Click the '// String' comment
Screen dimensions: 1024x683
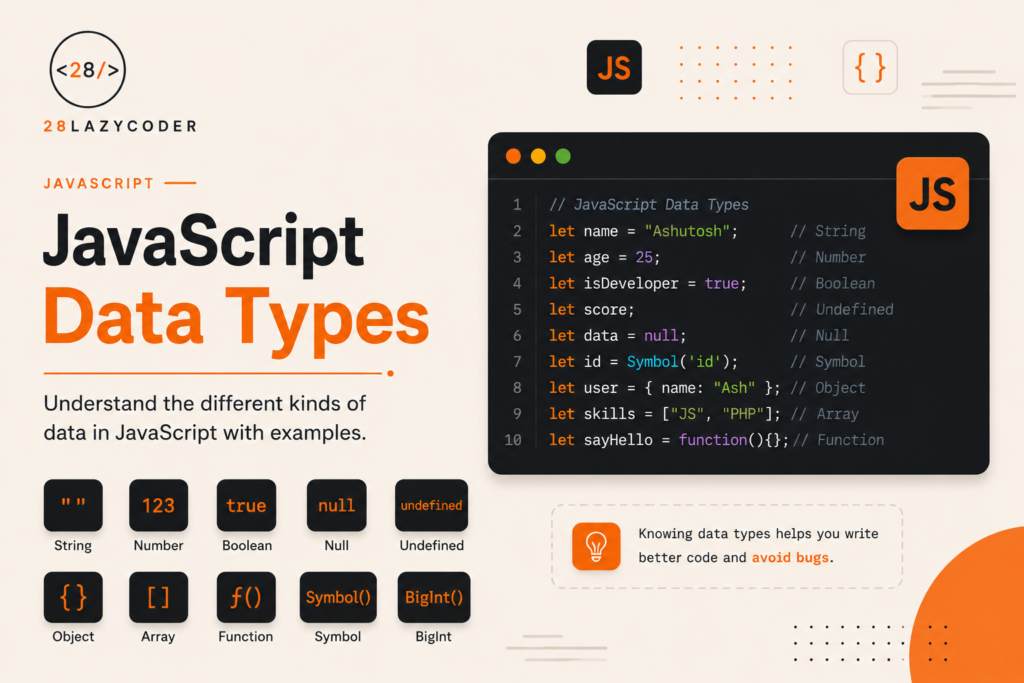[x=827, y=231]
